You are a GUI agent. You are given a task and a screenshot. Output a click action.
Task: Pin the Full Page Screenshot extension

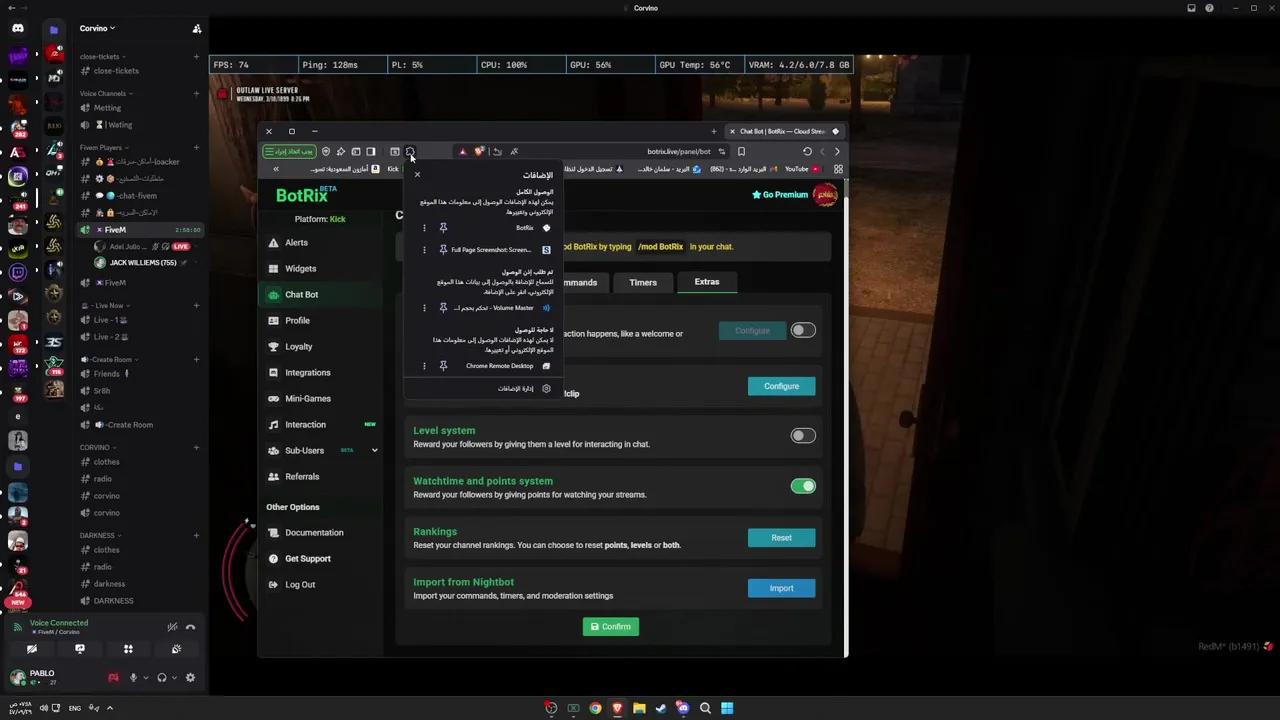pyautogui.click(x=443, y=250)
